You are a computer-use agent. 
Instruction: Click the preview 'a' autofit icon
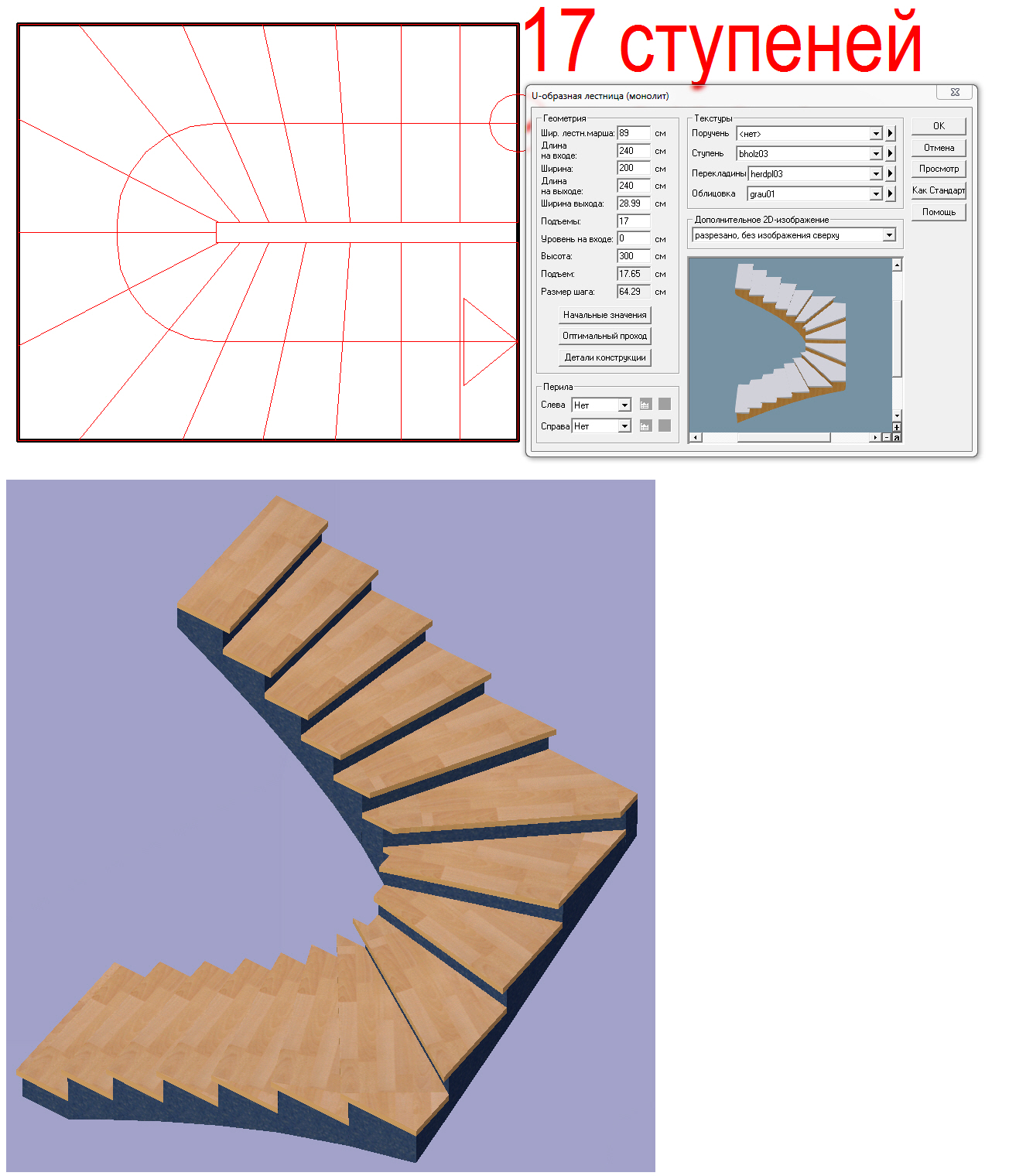pos(897,438)
